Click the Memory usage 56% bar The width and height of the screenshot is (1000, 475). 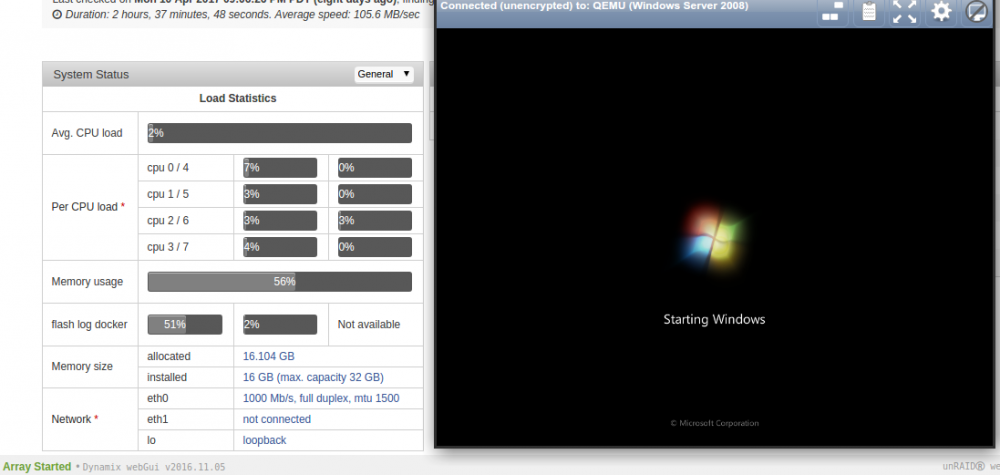click(x=279, y=281)
